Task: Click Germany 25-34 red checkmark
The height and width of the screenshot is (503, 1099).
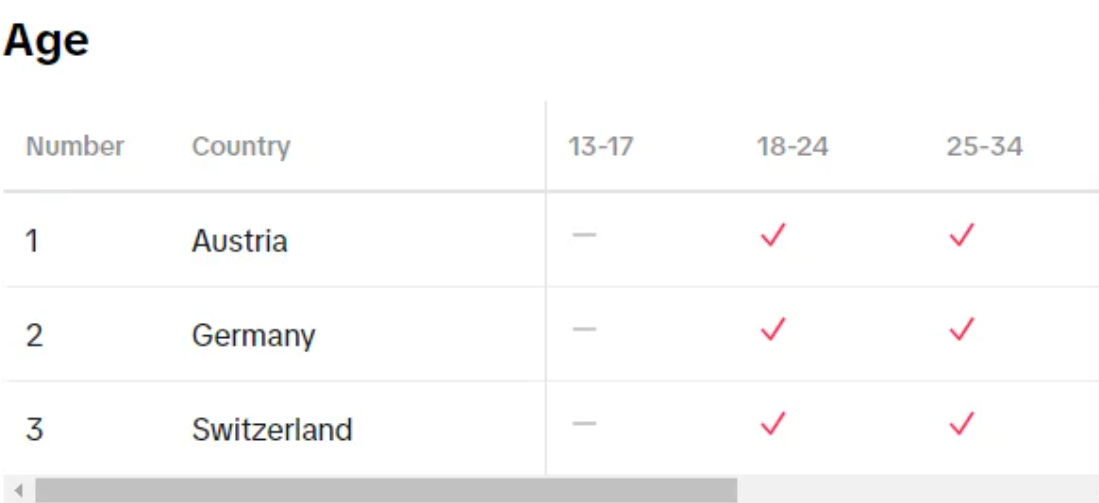Action: coord(962,329)
